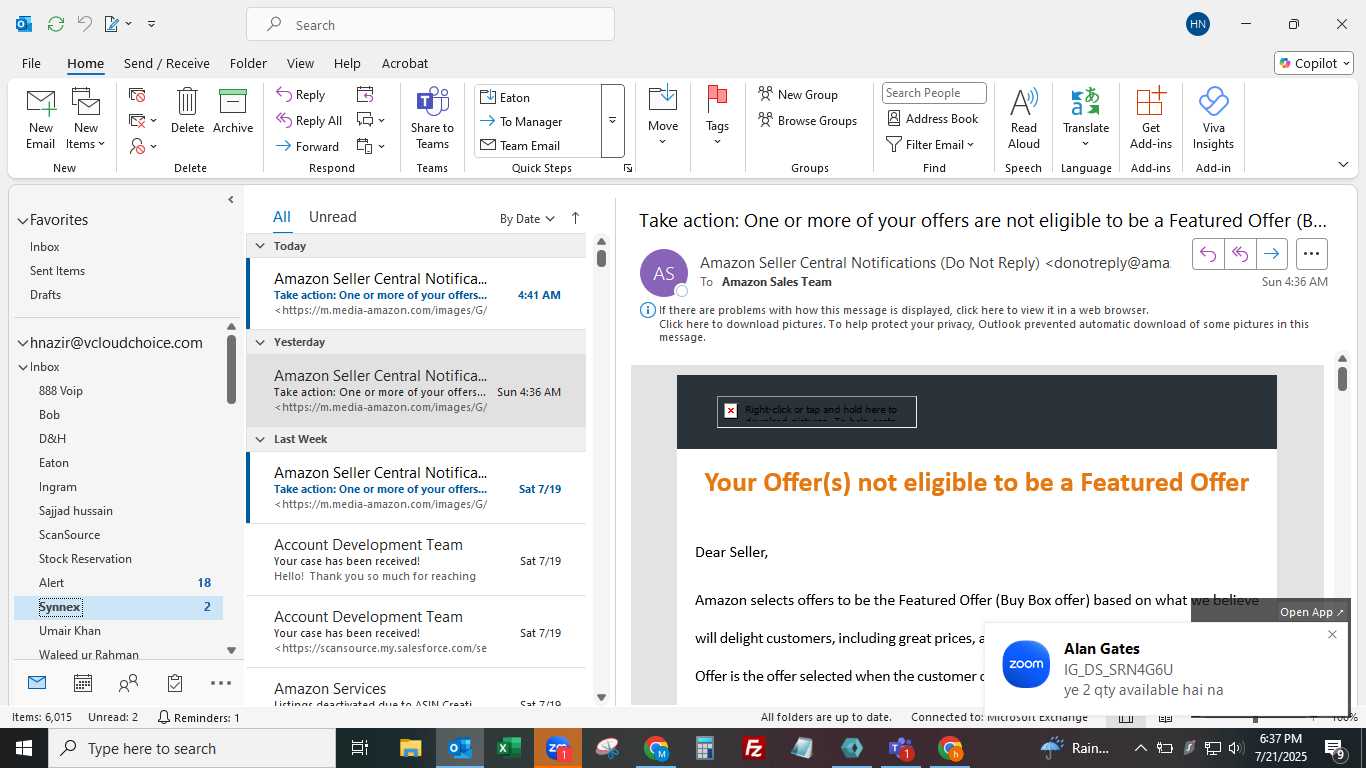The width and height of the screenshot is (1366, 768).
Task: Switch to the Send / Receive tab
Action: point(167,63)
